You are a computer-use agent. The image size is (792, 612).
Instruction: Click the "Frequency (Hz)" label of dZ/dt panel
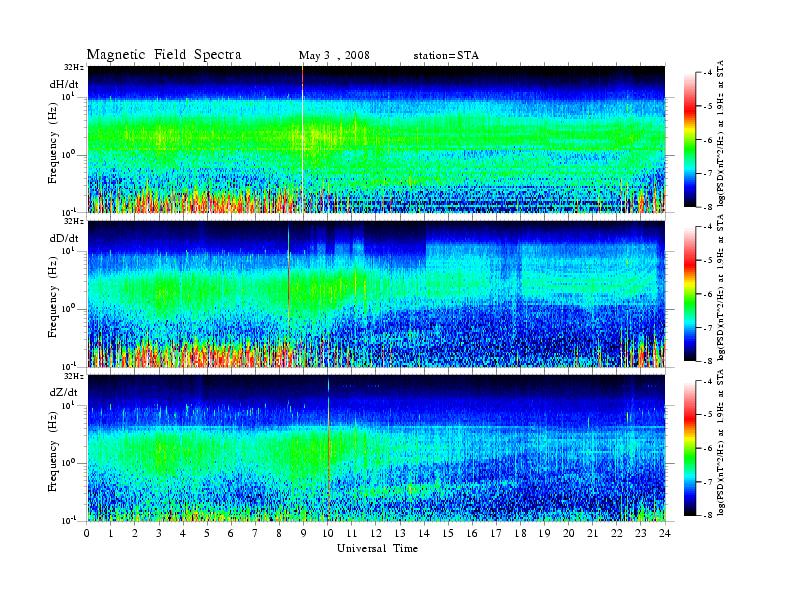tap(53, 452)
